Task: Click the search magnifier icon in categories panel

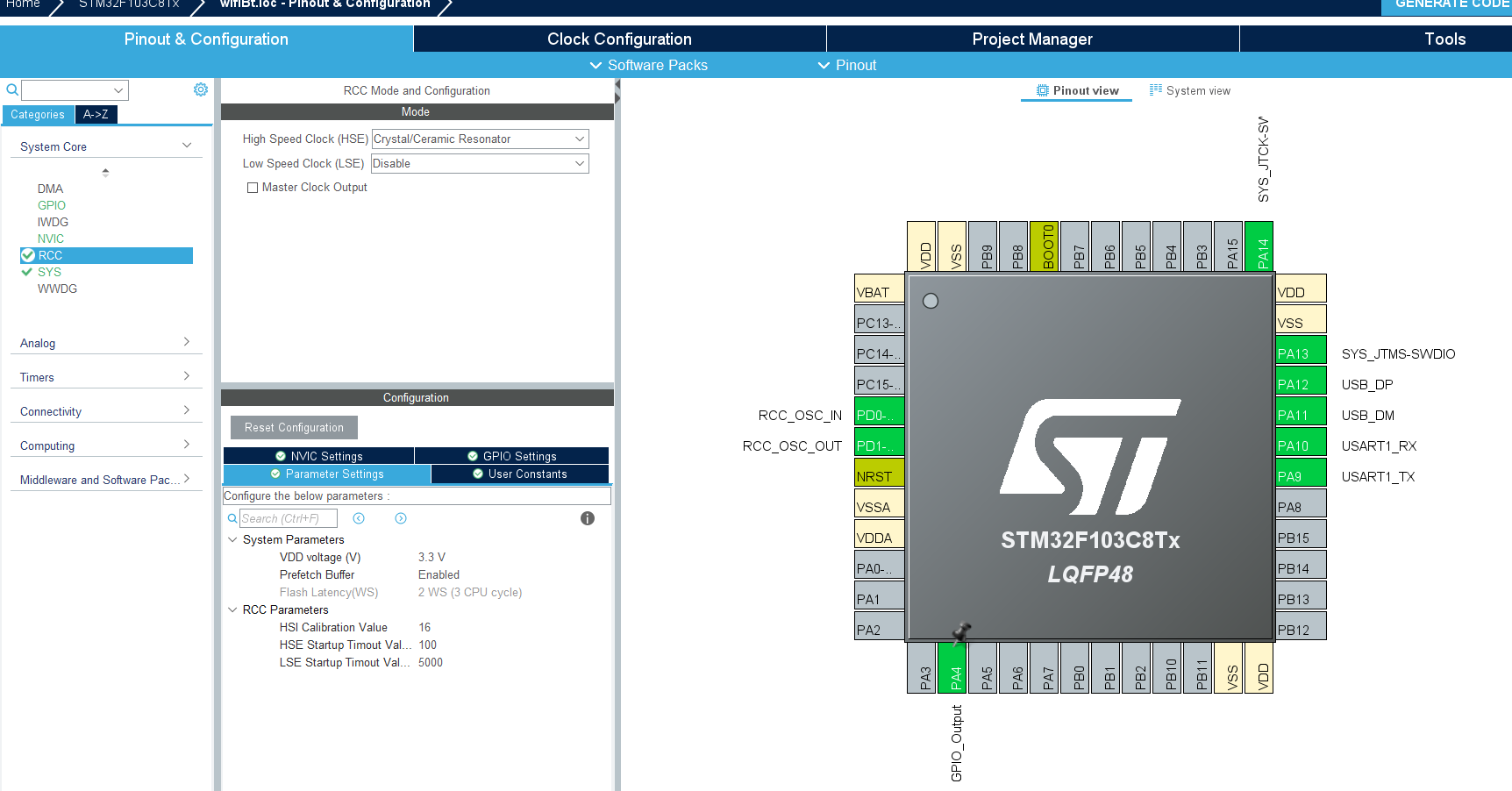Action: [x=12, y=89]
